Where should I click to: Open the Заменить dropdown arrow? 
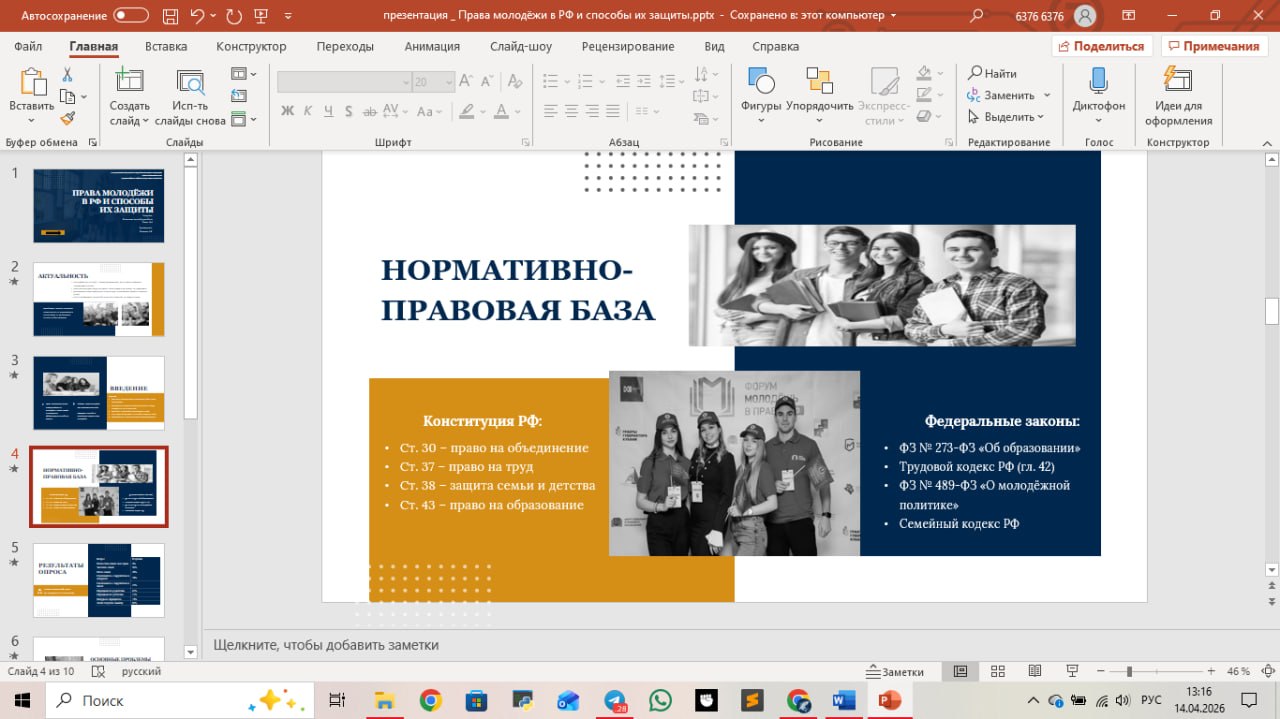pos(1047,95)
